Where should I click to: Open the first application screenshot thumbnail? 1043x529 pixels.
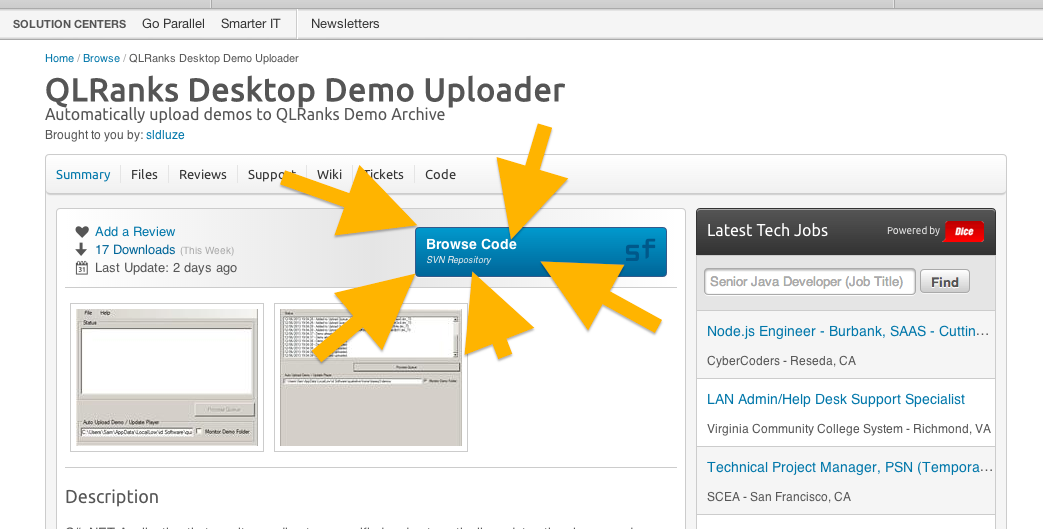click(x=167, y=377)
